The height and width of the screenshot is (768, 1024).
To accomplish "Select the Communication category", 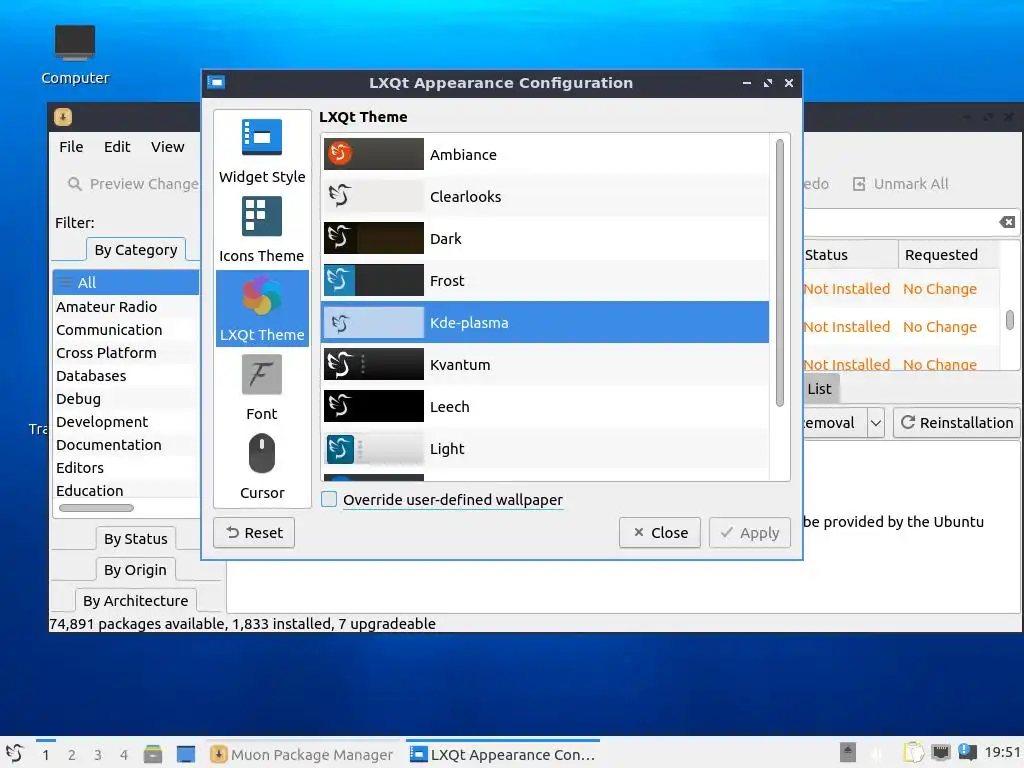I will 126,330.
